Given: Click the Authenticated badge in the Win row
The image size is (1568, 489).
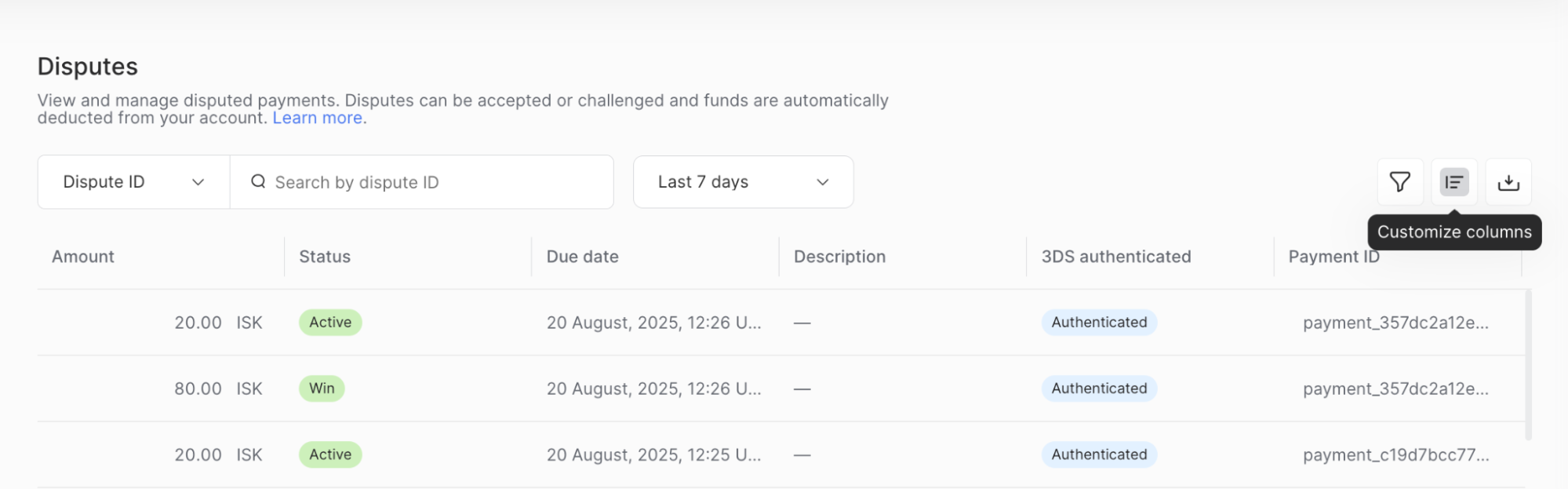Looking at the screenshot, I should (x=1099, y=389).
